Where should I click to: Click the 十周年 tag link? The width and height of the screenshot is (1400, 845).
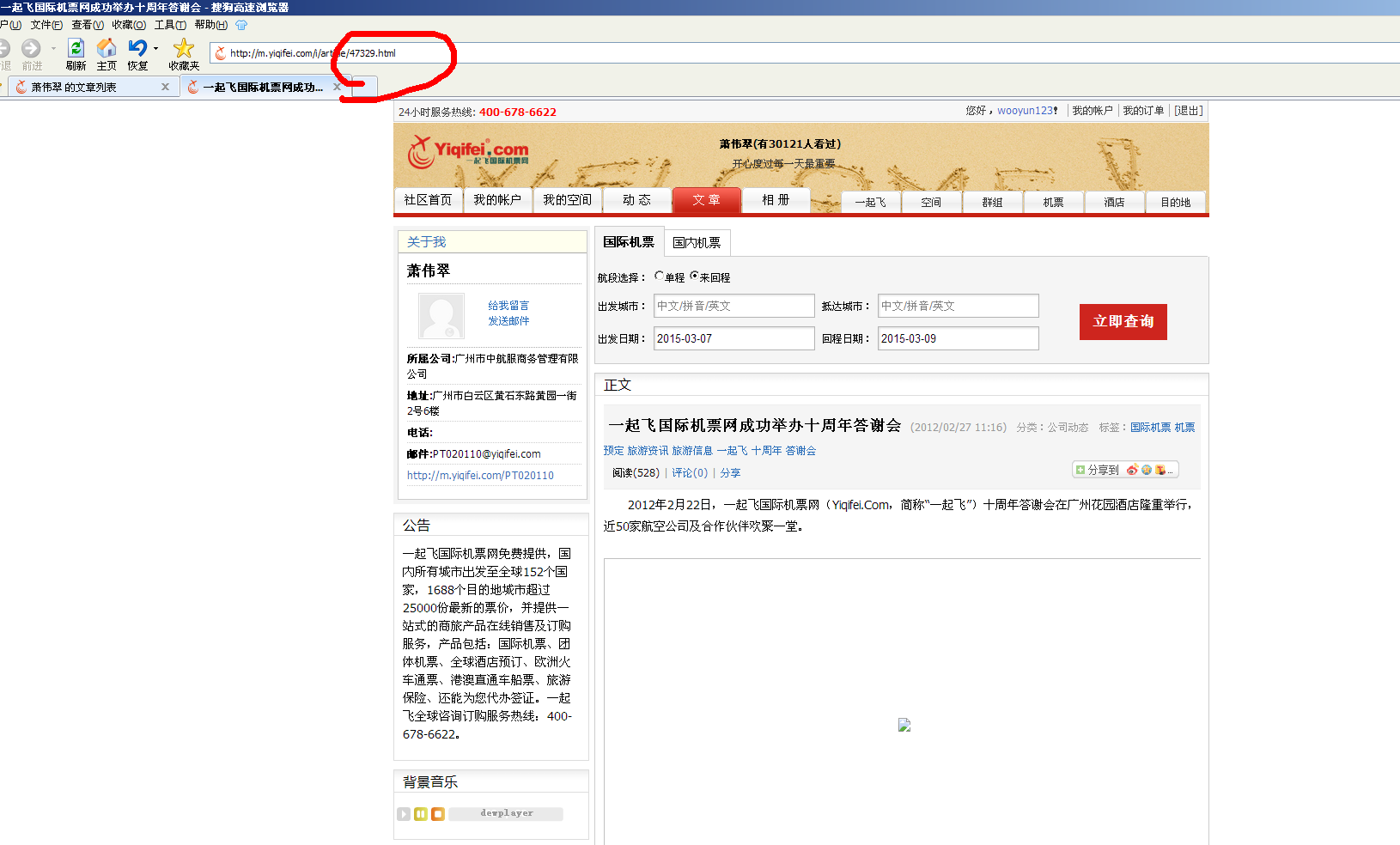click(x=766, y=451)
